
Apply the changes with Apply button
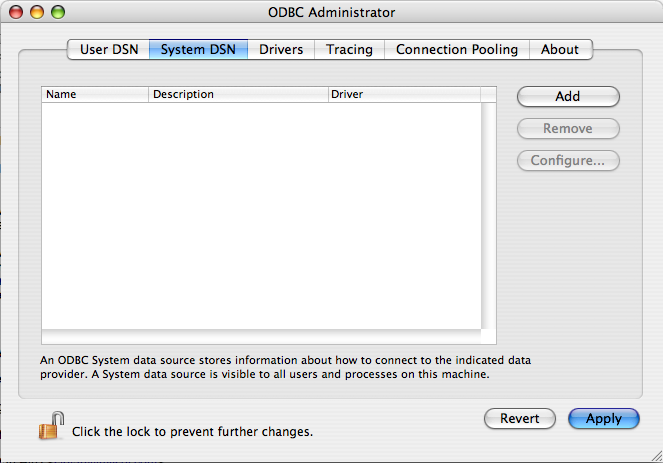point(603,419)
